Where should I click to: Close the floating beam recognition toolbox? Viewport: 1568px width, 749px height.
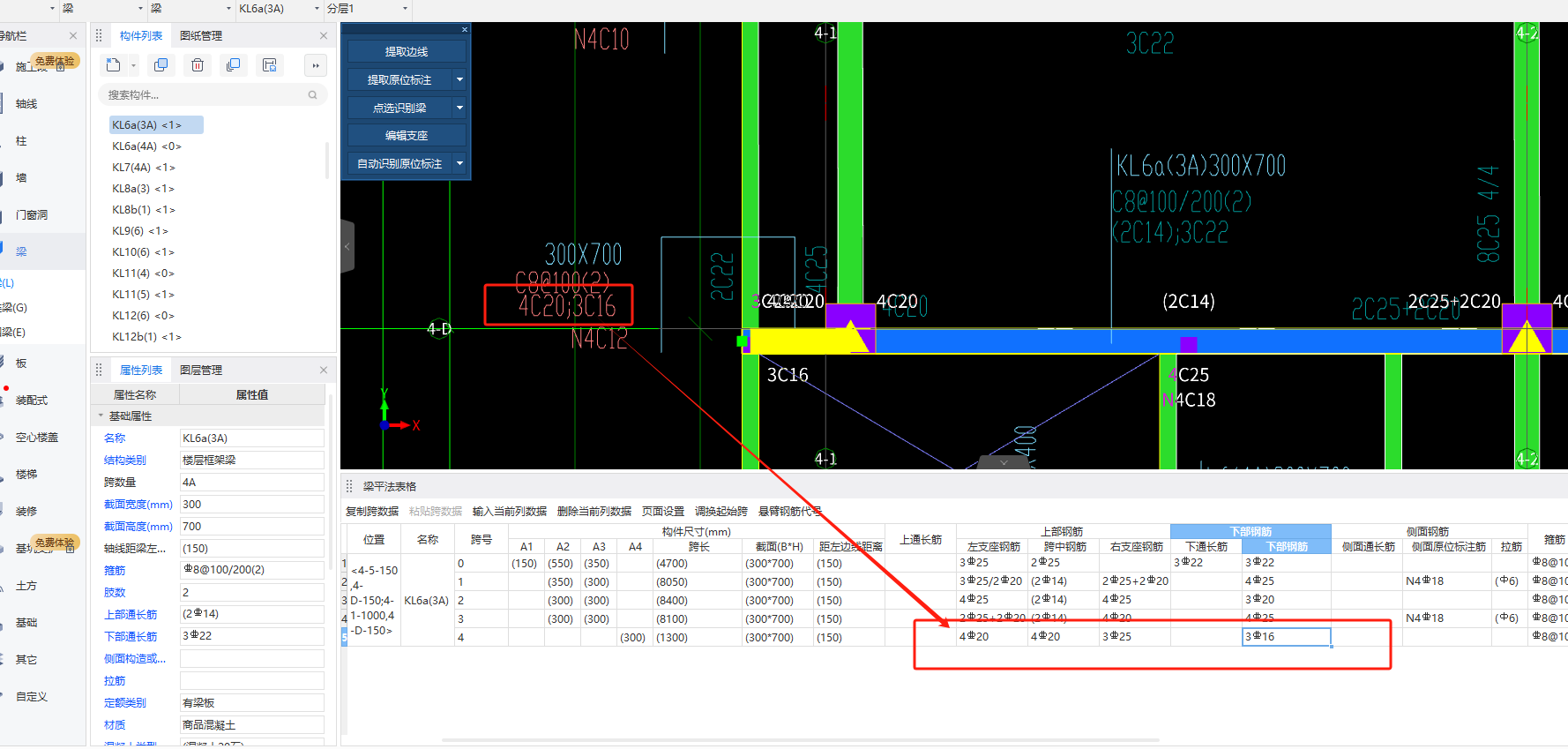tap(465, 30)
